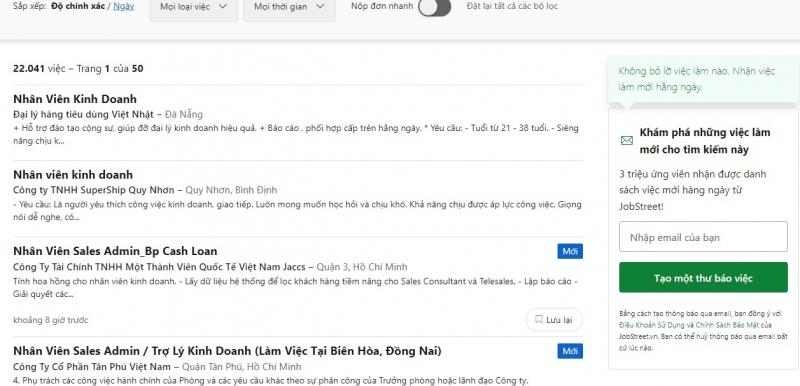This screenshot has width=800, height=386.
Task: Click the Lưu lại save button
Action: (554, 320)
